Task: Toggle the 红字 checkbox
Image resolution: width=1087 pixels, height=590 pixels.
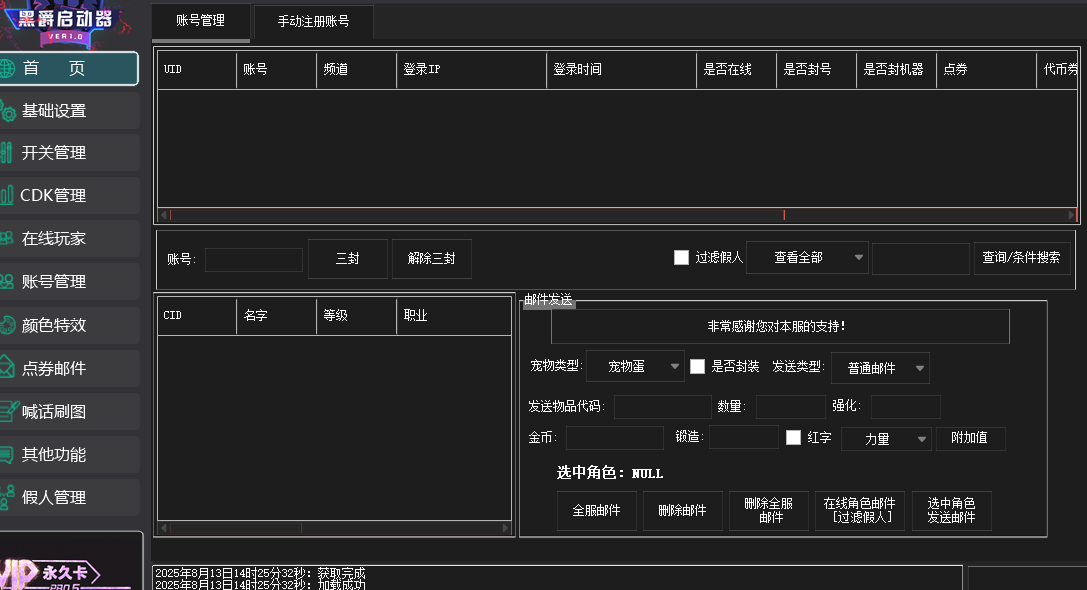Action: click(794, 438)
